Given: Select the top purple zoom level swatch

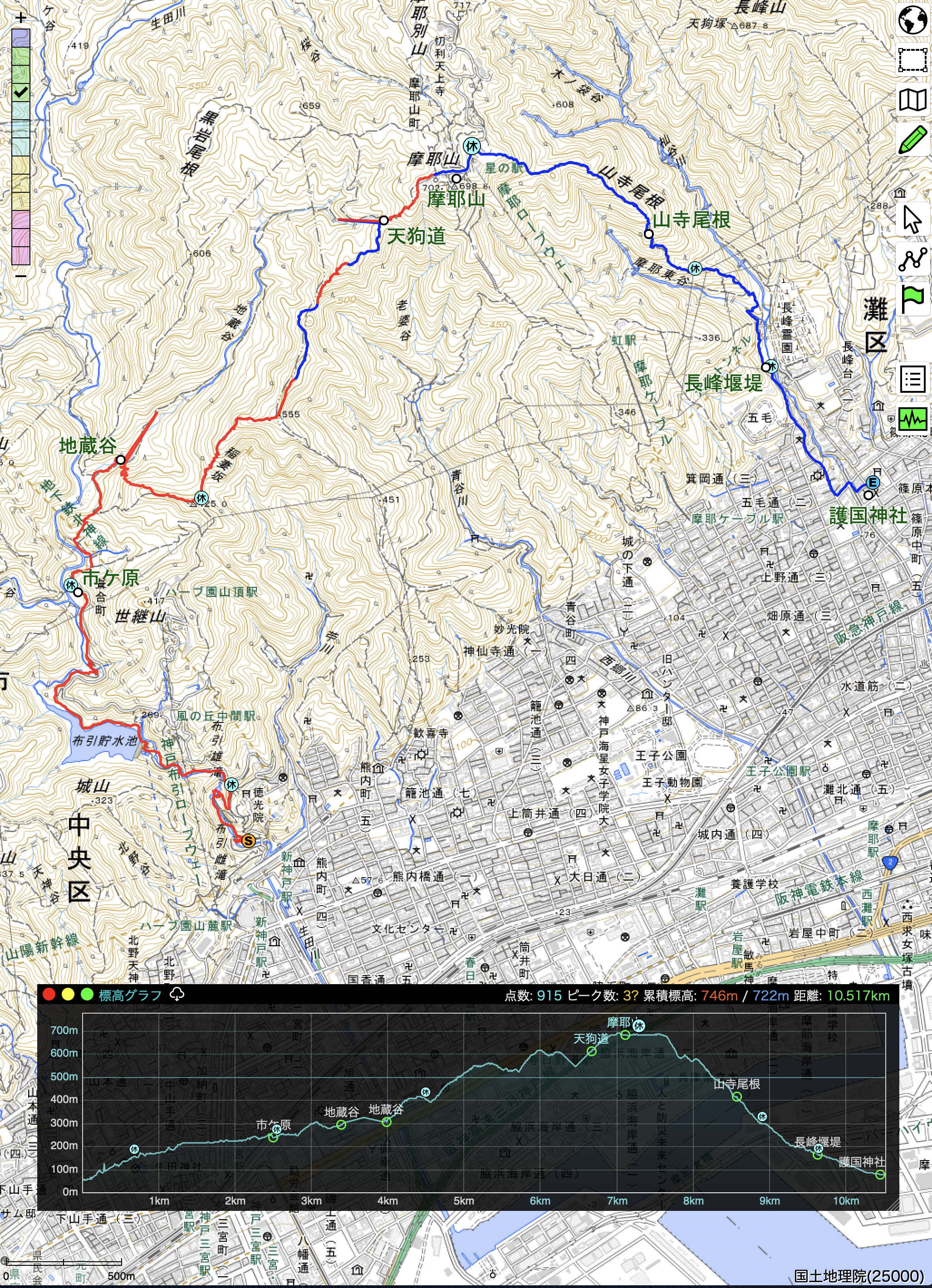Looking at the screenshot, I should click(x=20, y=38).
